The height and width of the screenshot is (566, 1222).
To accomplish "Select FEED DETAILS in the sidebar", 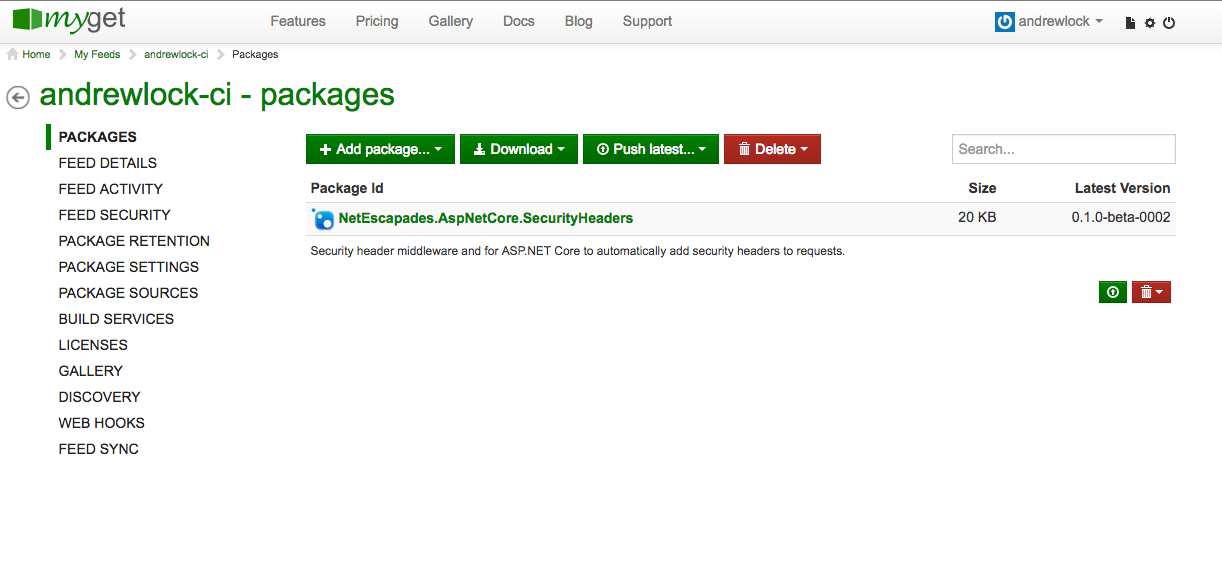I will (108, 163).
